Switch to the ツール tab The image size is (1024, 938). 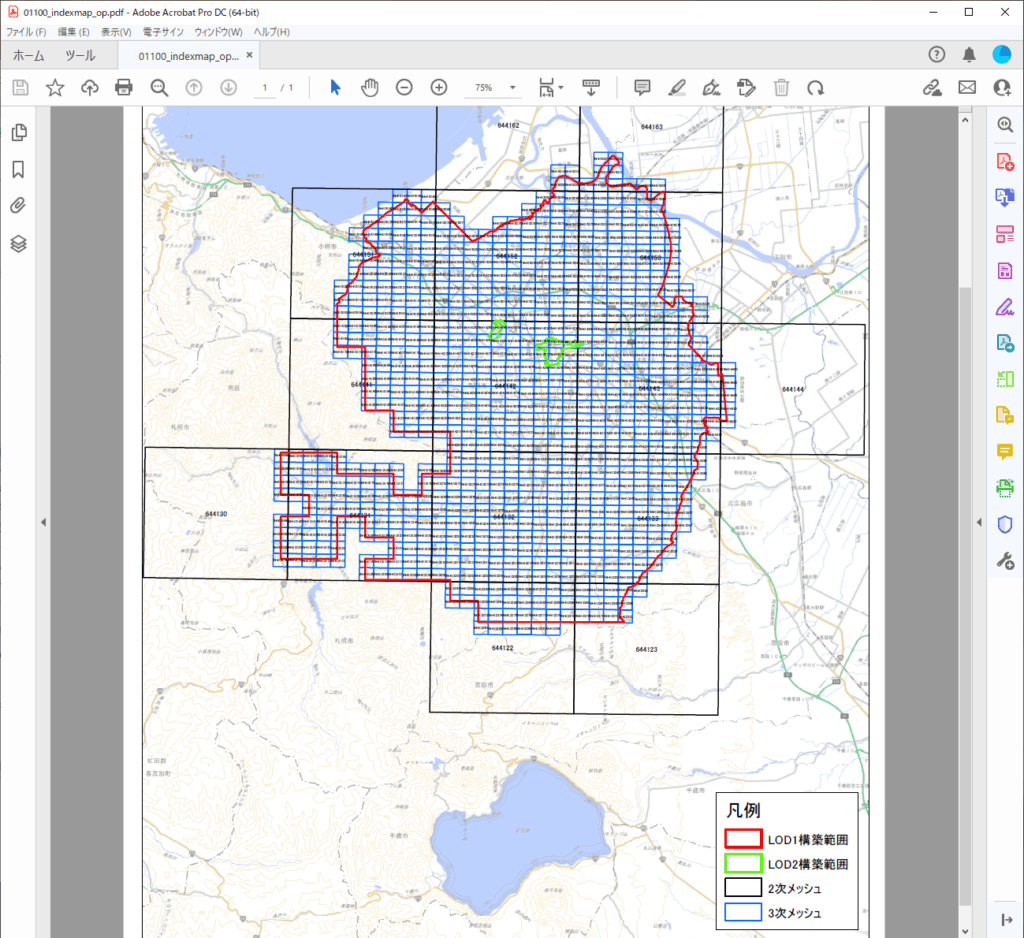80,56
